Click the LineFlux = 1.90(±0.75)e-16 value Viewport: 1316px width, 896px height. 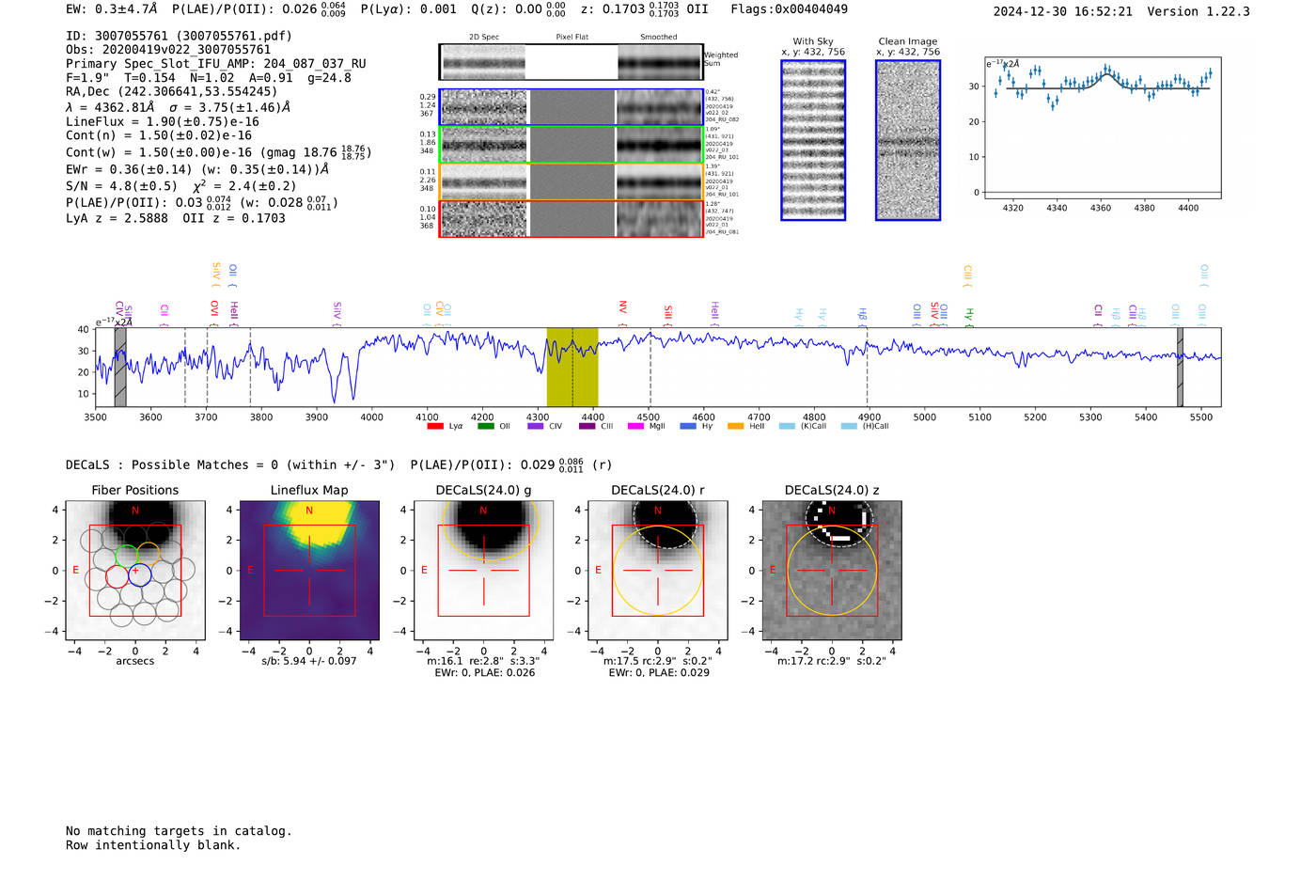163,121
